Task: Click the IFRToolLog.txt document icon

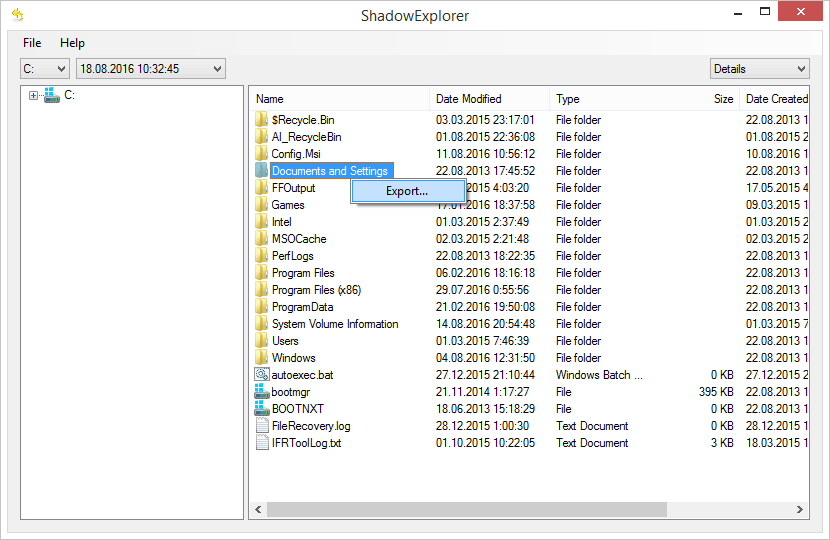Action: tap(261, 442)
